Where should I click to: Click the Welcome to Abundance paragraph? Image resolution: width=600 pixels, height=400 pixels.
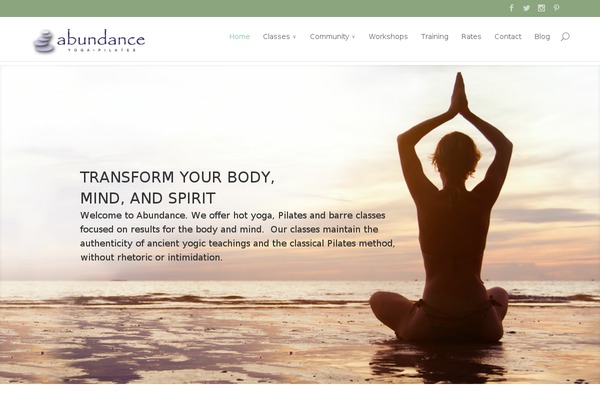tap(237, 236)
